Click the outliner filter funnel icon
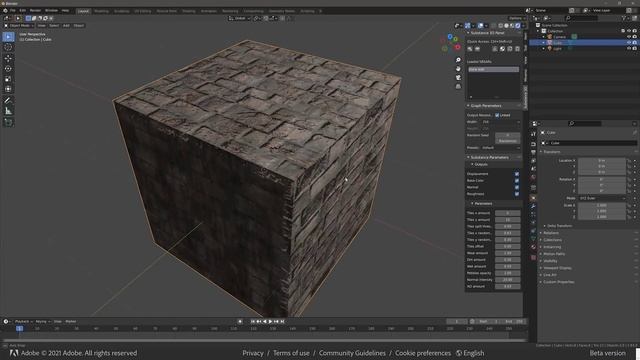 coord(624,18)
